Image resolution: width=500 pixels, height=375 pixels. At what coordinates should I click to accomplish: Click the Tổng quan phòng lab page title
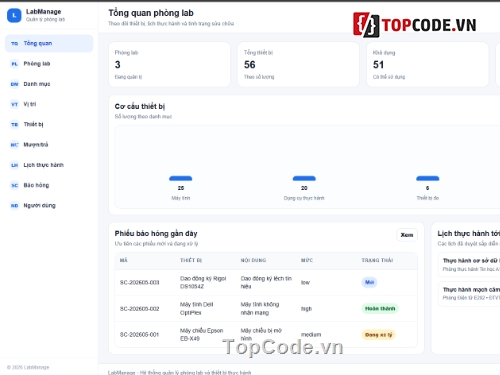coord(151,13)
